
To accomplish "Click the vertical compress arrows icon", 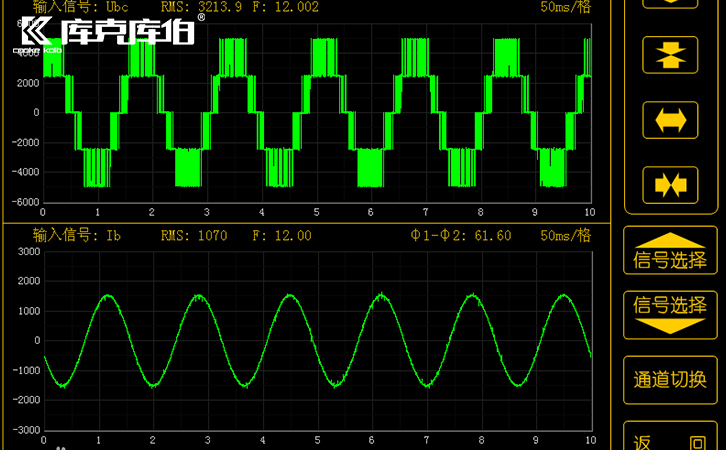I will (670, 54).
